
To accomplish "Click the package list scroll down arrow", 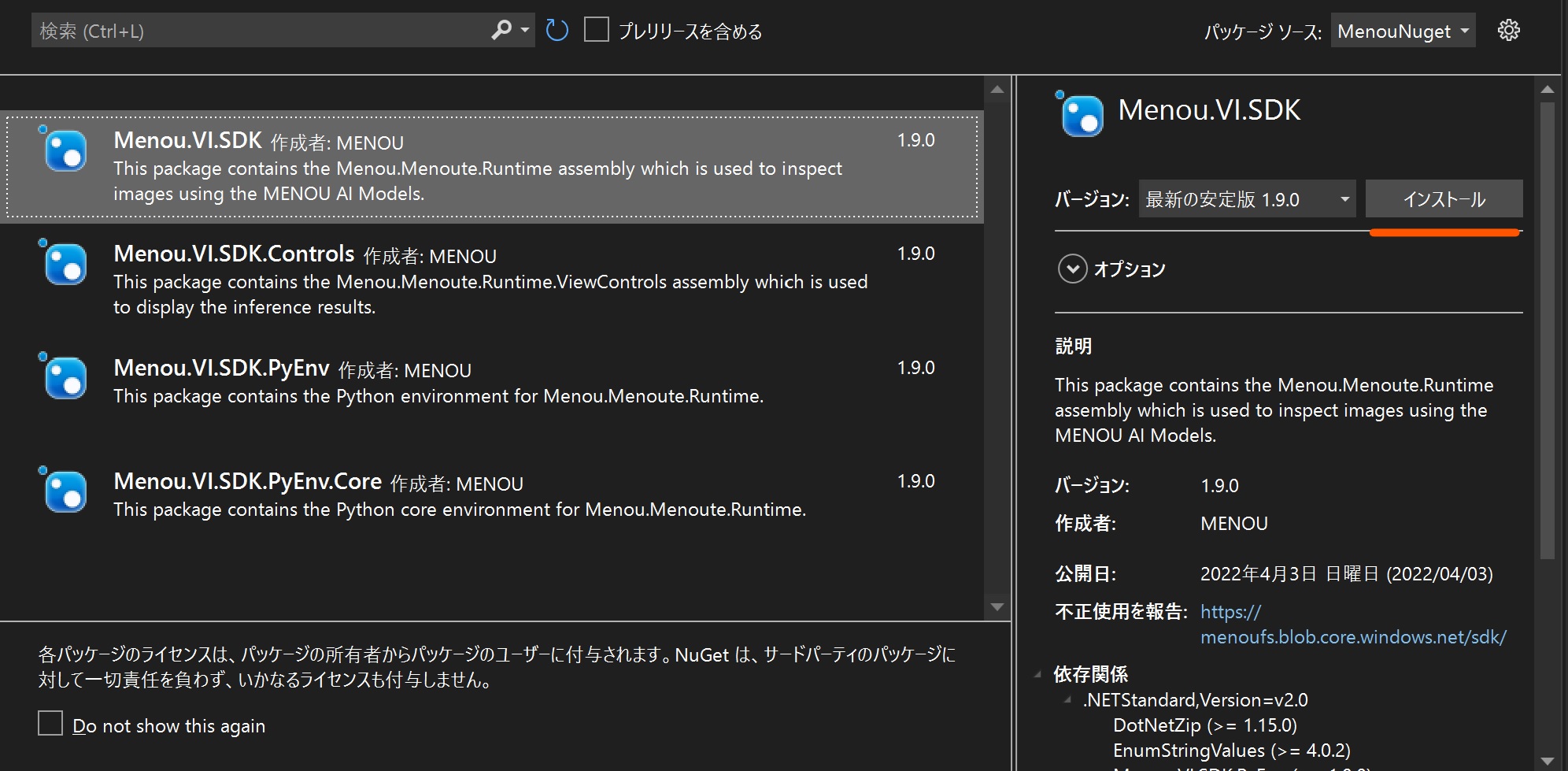I will point(997,607).
